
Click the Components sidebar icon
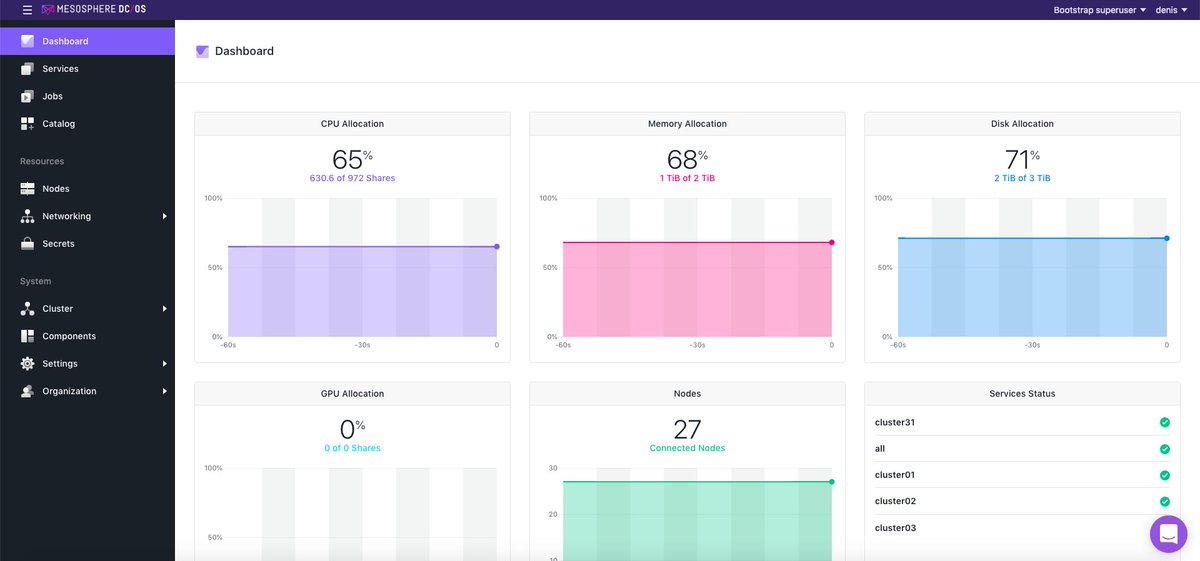click(x=27, y=336)
